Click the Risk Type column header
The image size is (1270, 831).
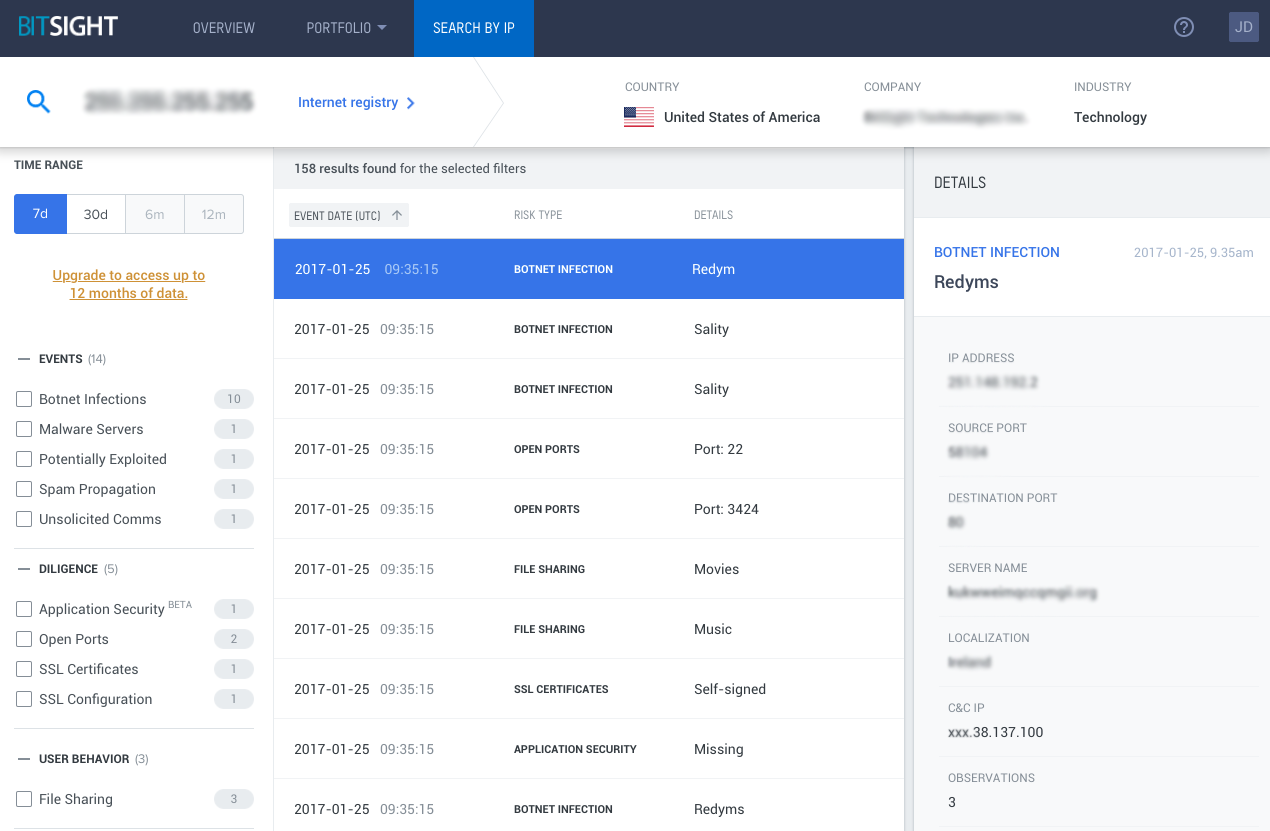[x=538, y=215]
